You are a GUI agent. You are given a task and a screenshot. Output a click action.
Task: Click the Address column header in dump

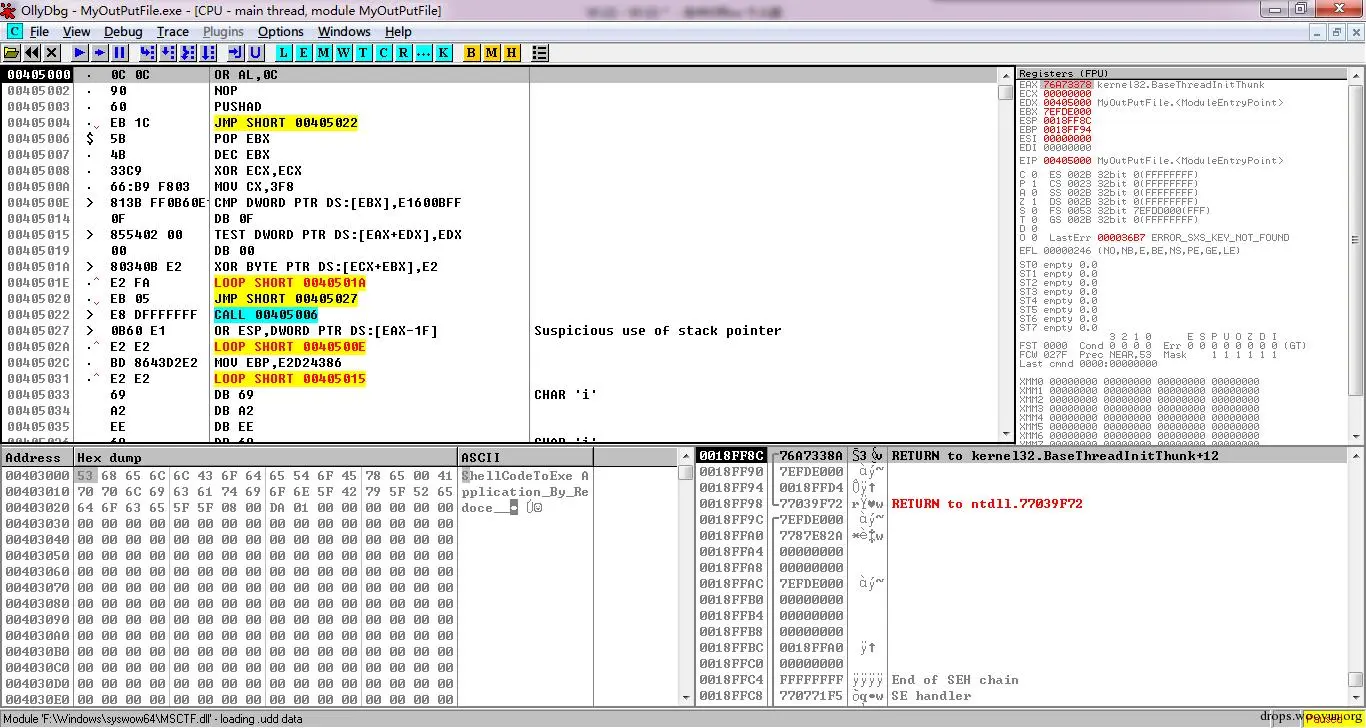tap(37, 457)
